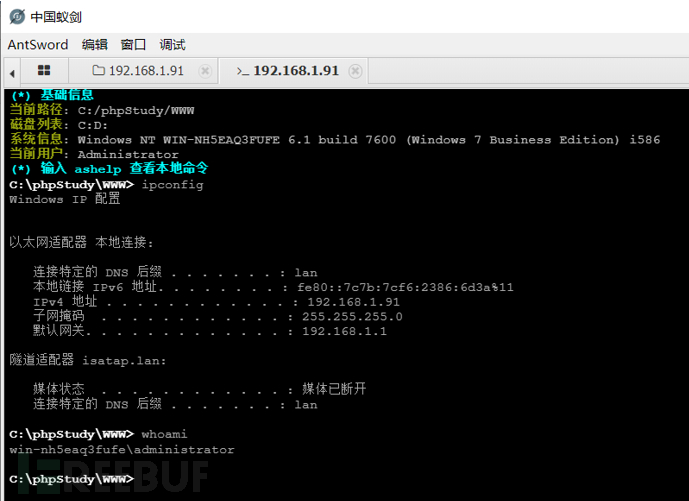This screenshot has height=501, width=689.
Task: Click the 默认网关 192.168.1.1 line
Action: [x=210, y=331]
